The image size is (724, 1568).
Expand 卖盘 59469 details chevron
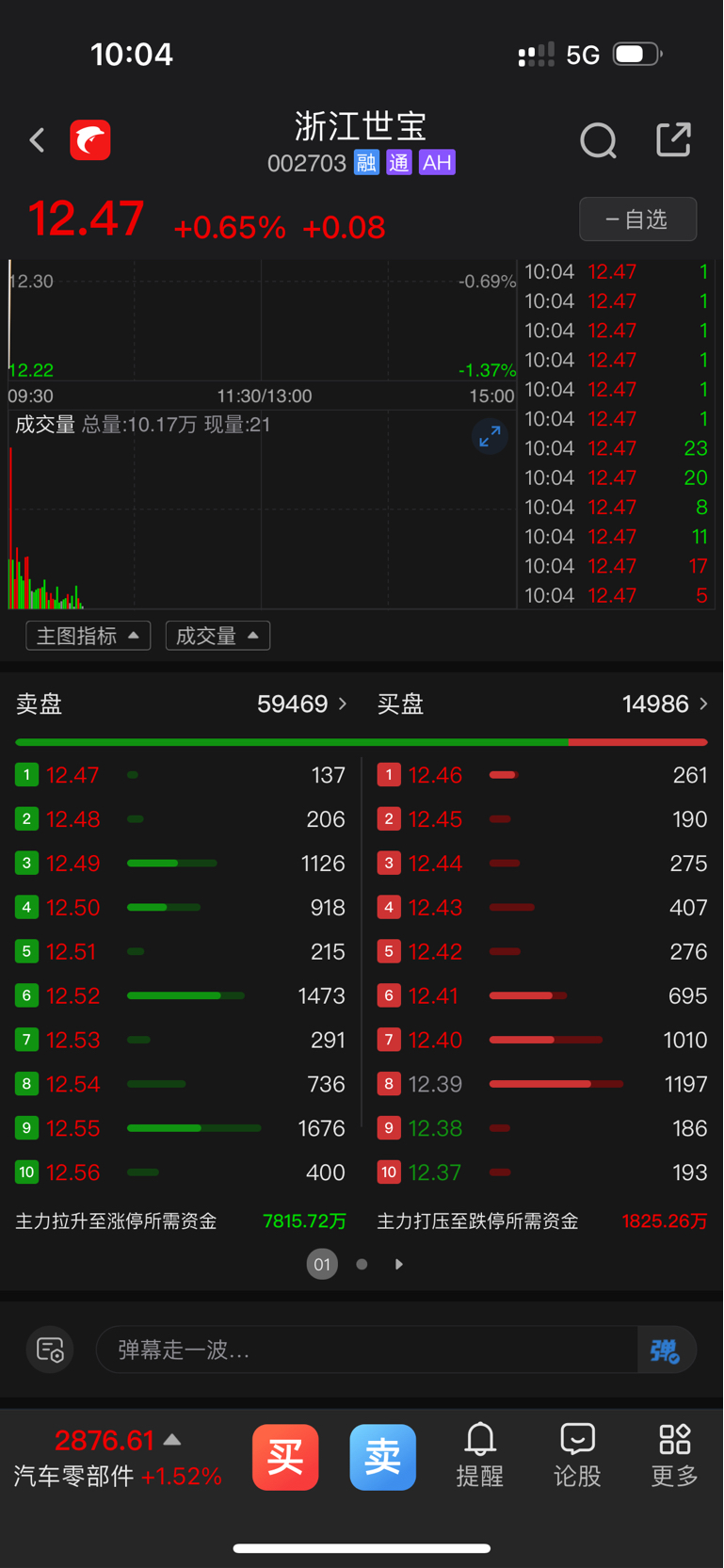[343, 703]
